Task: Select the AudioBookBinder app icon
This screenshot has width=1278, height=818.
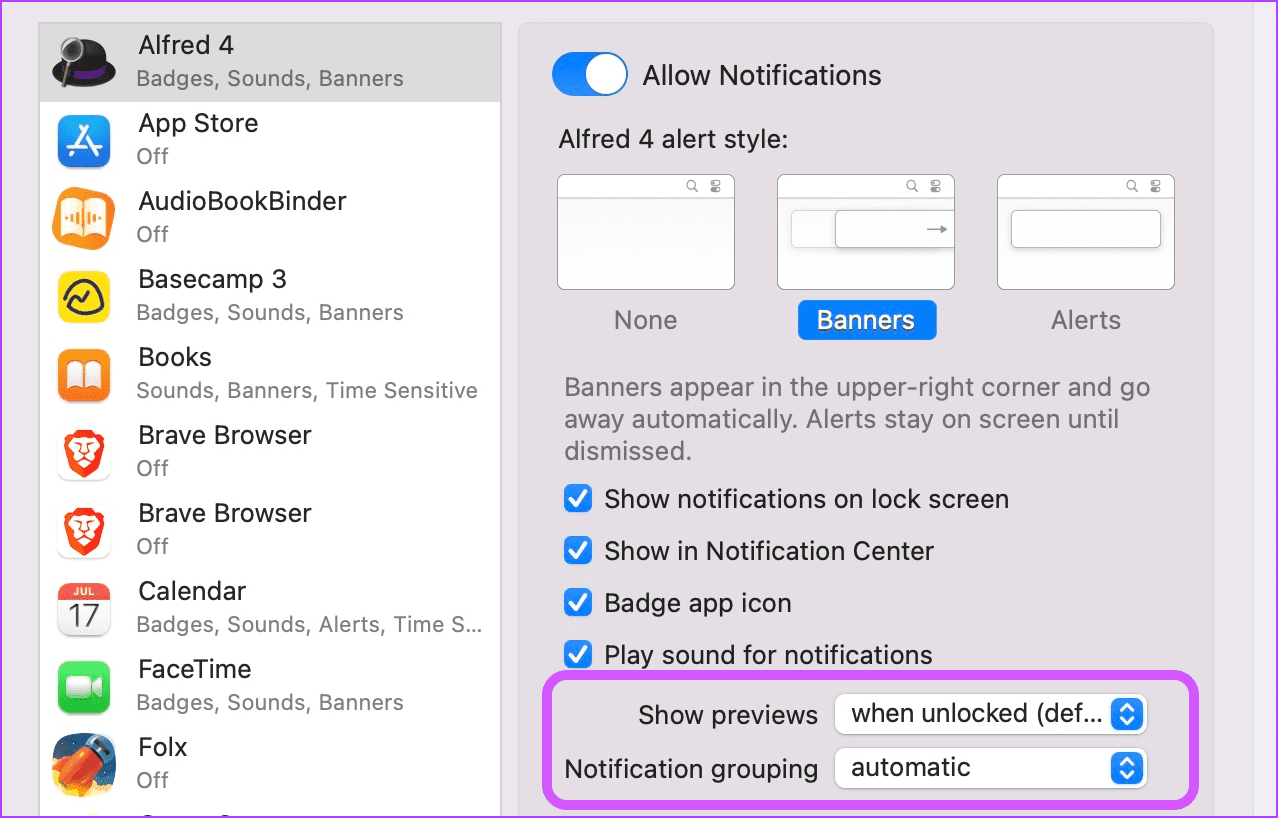Action: pos(84,218)
